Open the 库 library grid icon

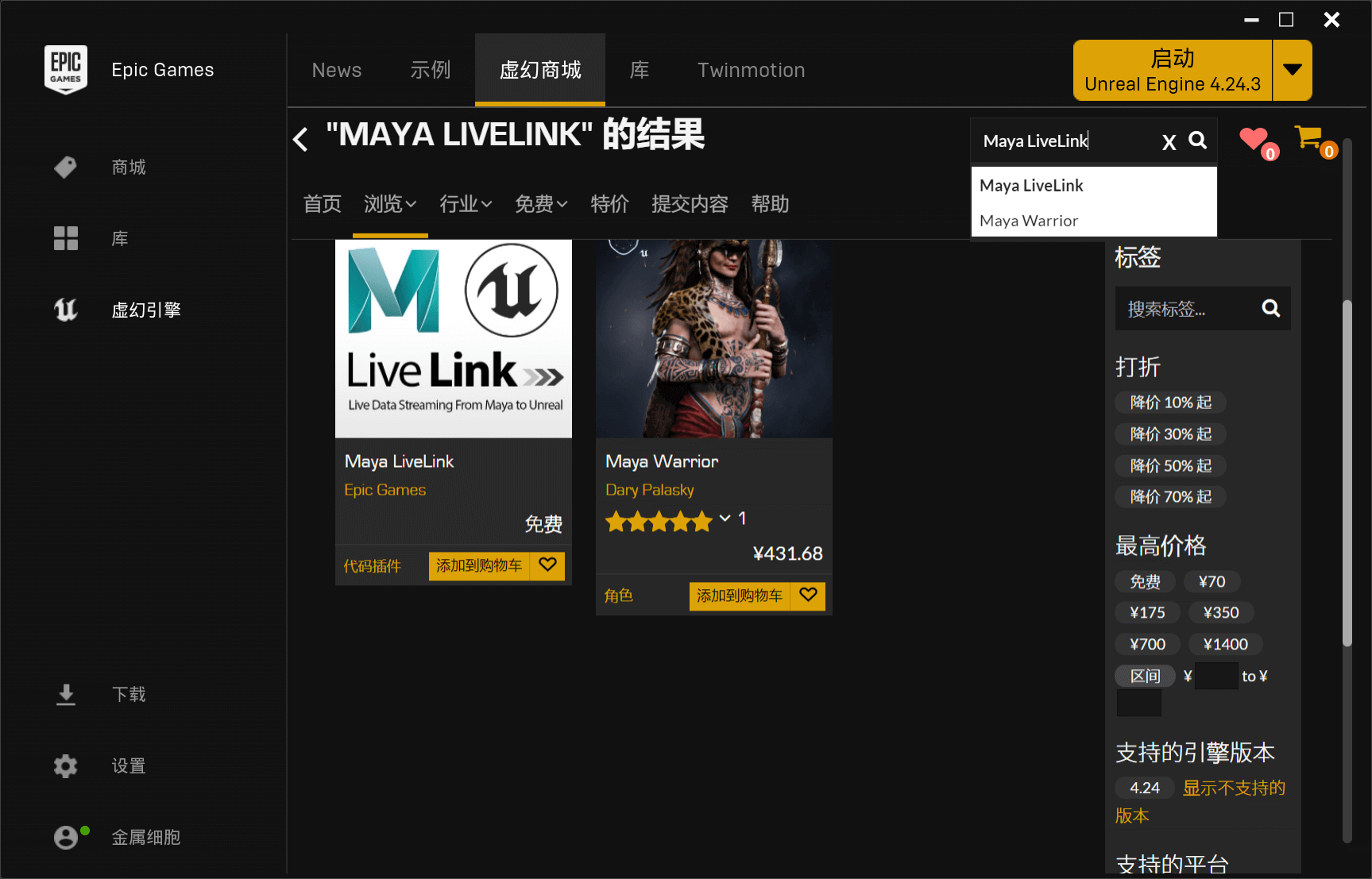point(65,238)
